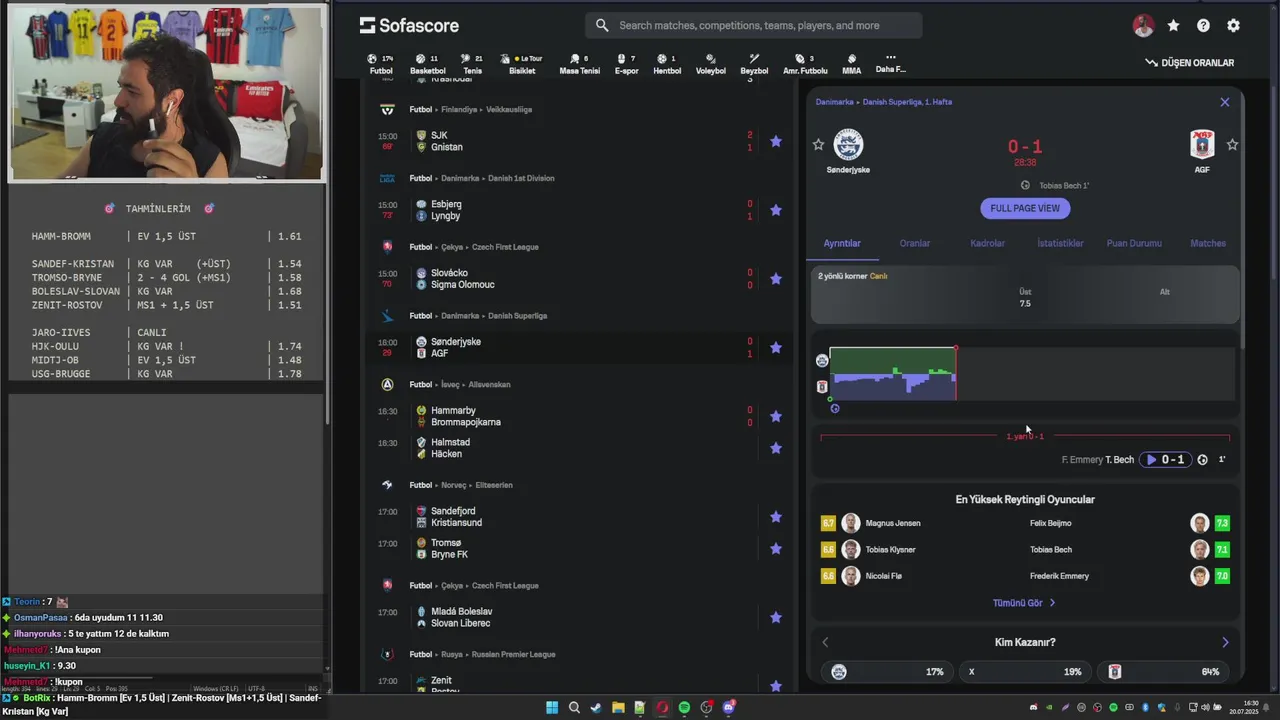Go to next Kim Kazanır card

(x=1225, y=642)
